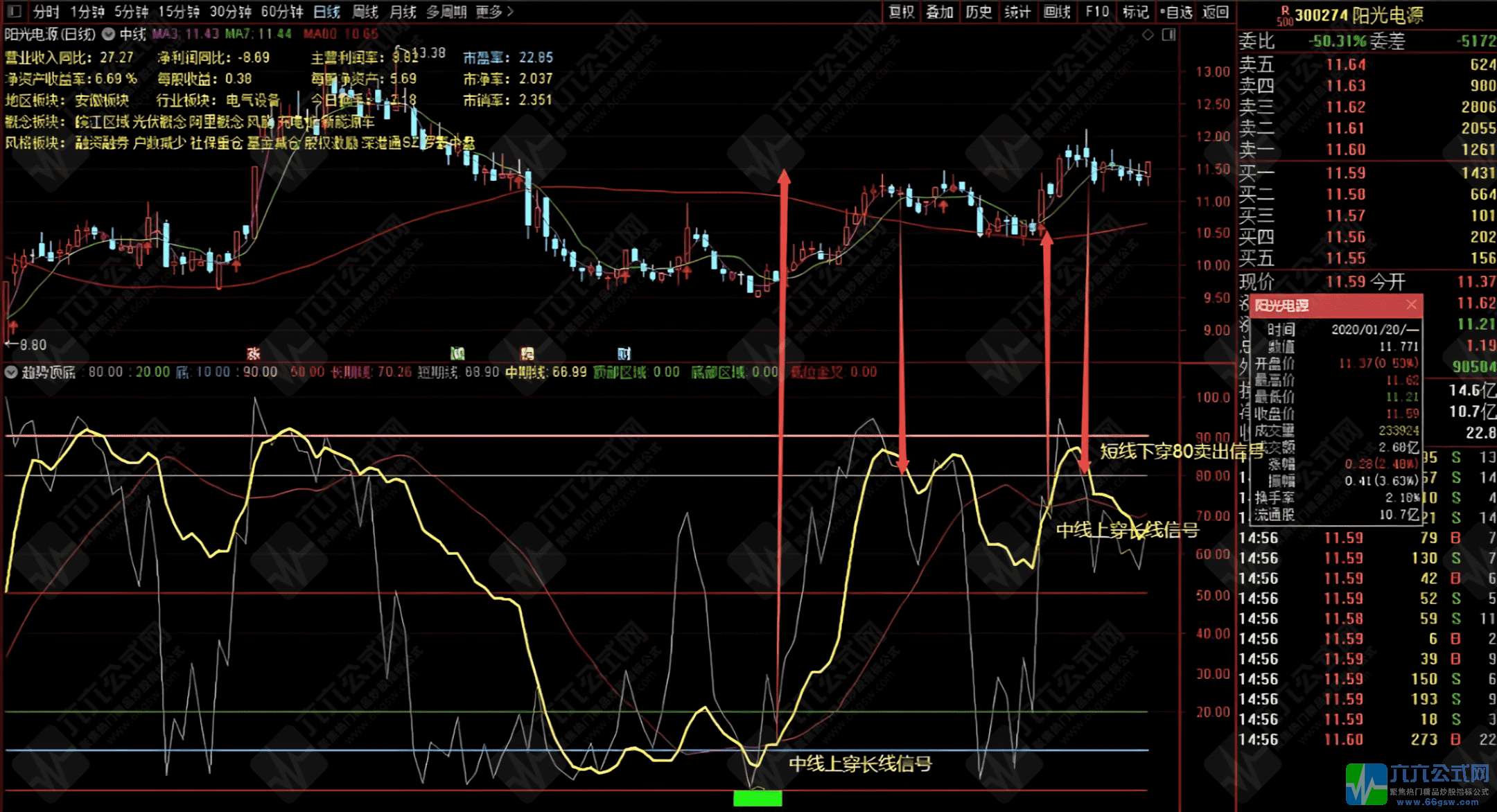Switch to the 日线 daily chart tab
This screenshot has width=1497, height=812.
click(327, 12)
